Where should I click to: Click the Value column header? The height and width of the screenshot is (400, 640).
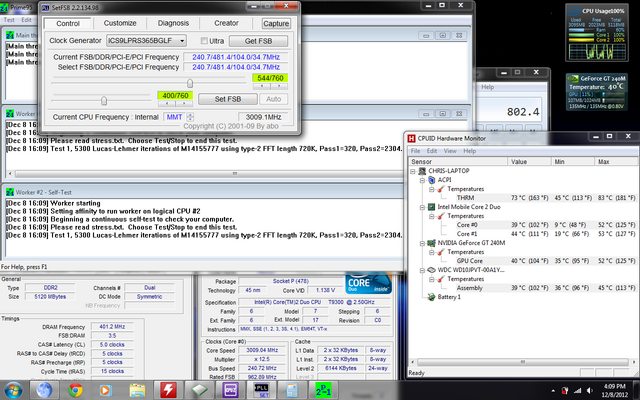(529, 162)
